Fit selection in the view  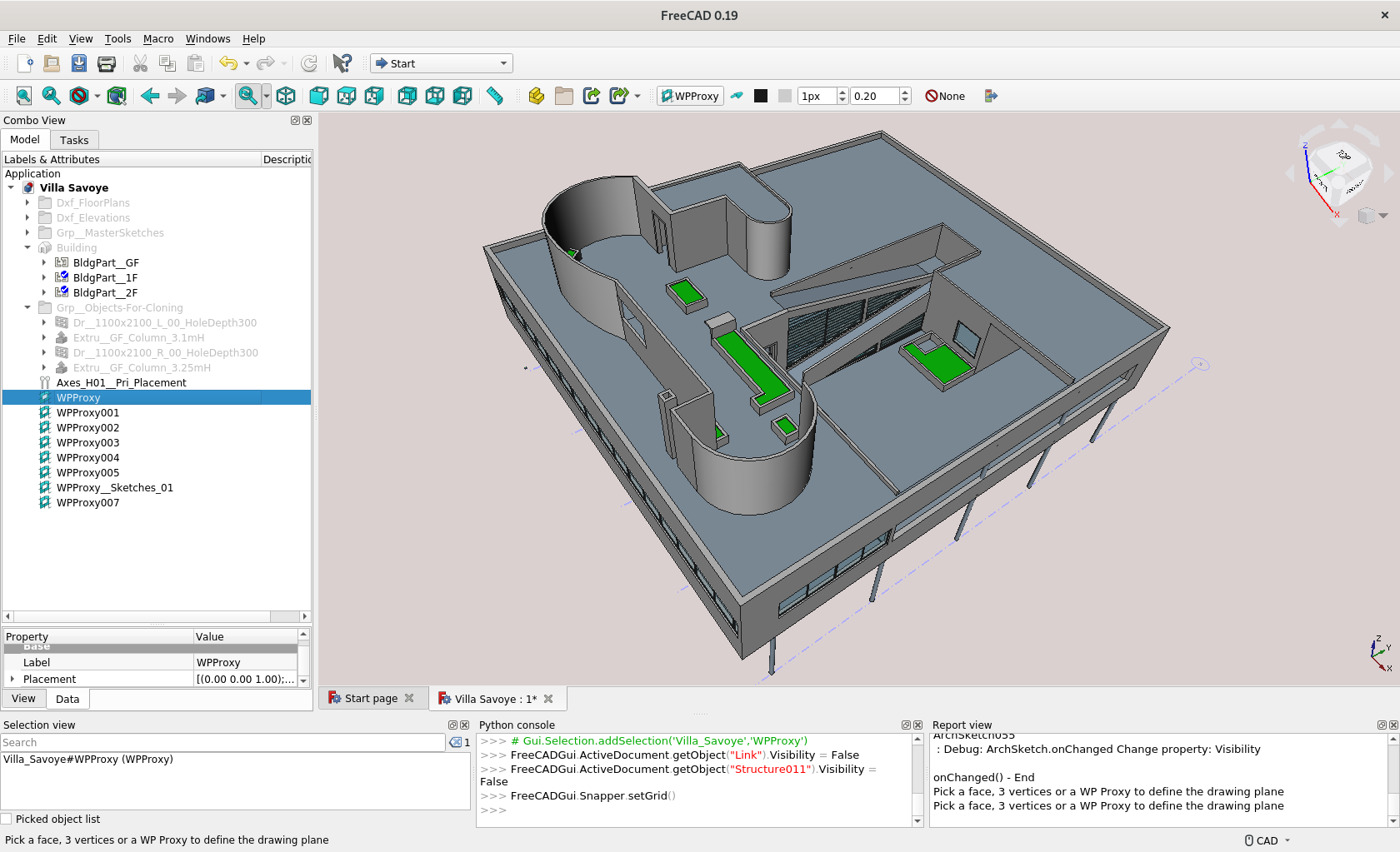52,96
